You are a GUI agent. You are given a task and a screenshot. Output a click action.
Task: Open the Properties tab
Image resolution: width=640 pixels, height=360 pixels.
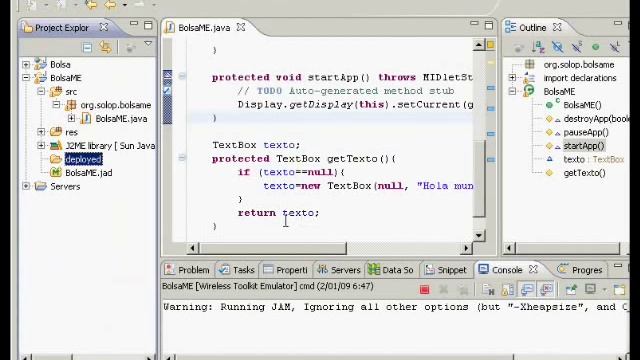(x=285, y=270)
